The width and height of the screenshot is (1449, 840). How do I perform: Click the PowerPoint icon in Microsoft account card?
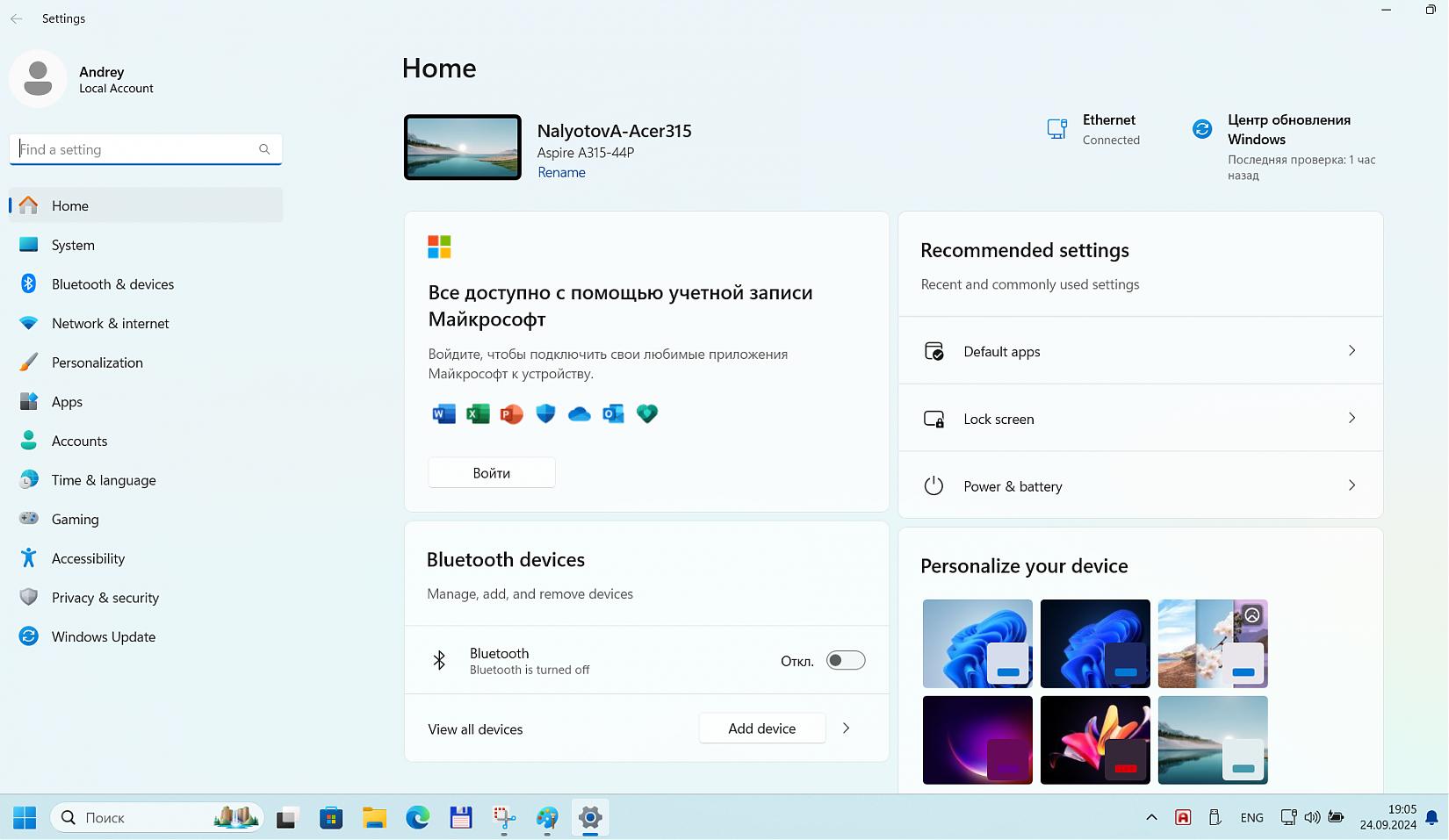[x=511, y=413]
